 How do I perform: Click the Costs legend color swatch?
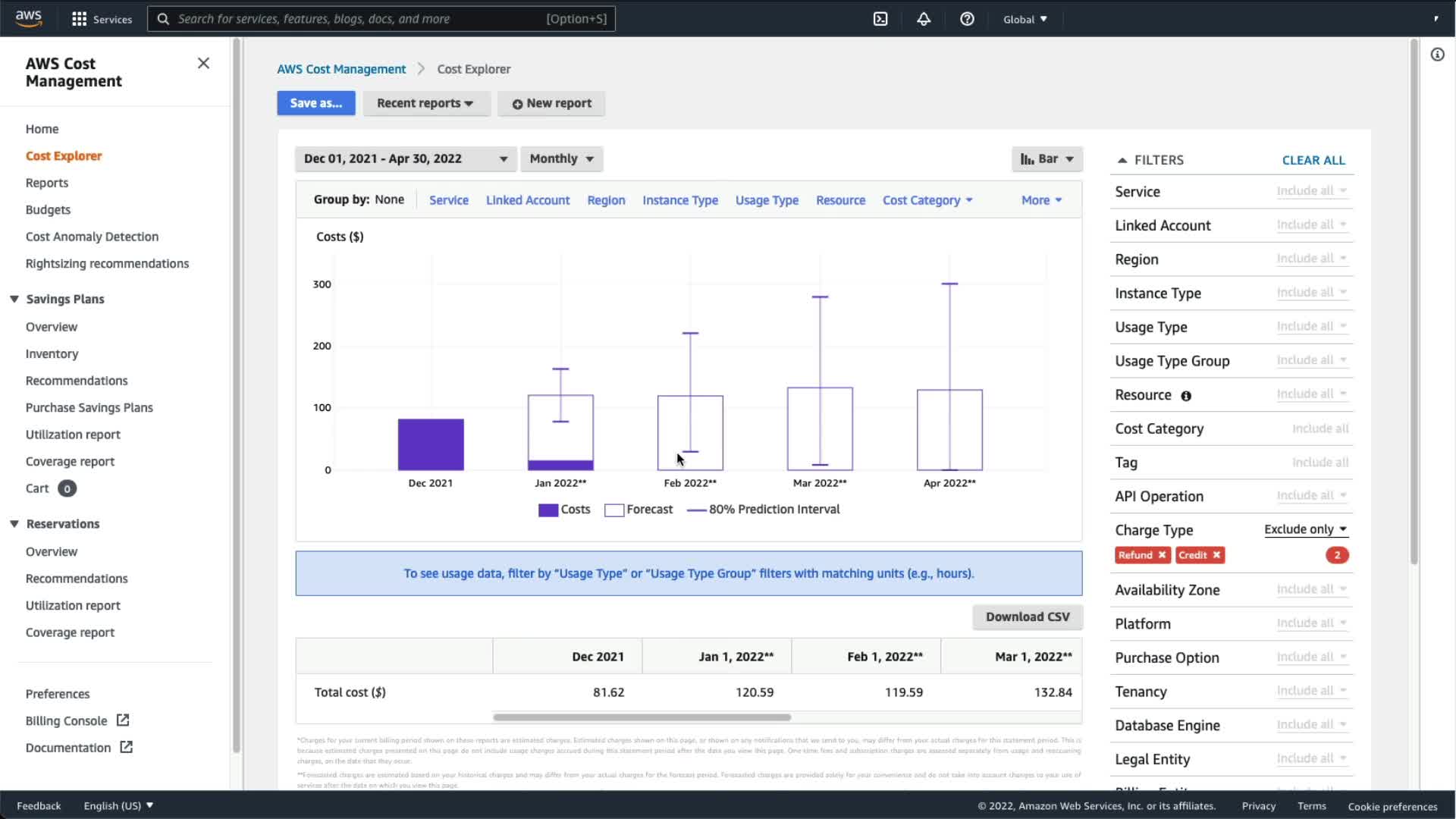548,510
